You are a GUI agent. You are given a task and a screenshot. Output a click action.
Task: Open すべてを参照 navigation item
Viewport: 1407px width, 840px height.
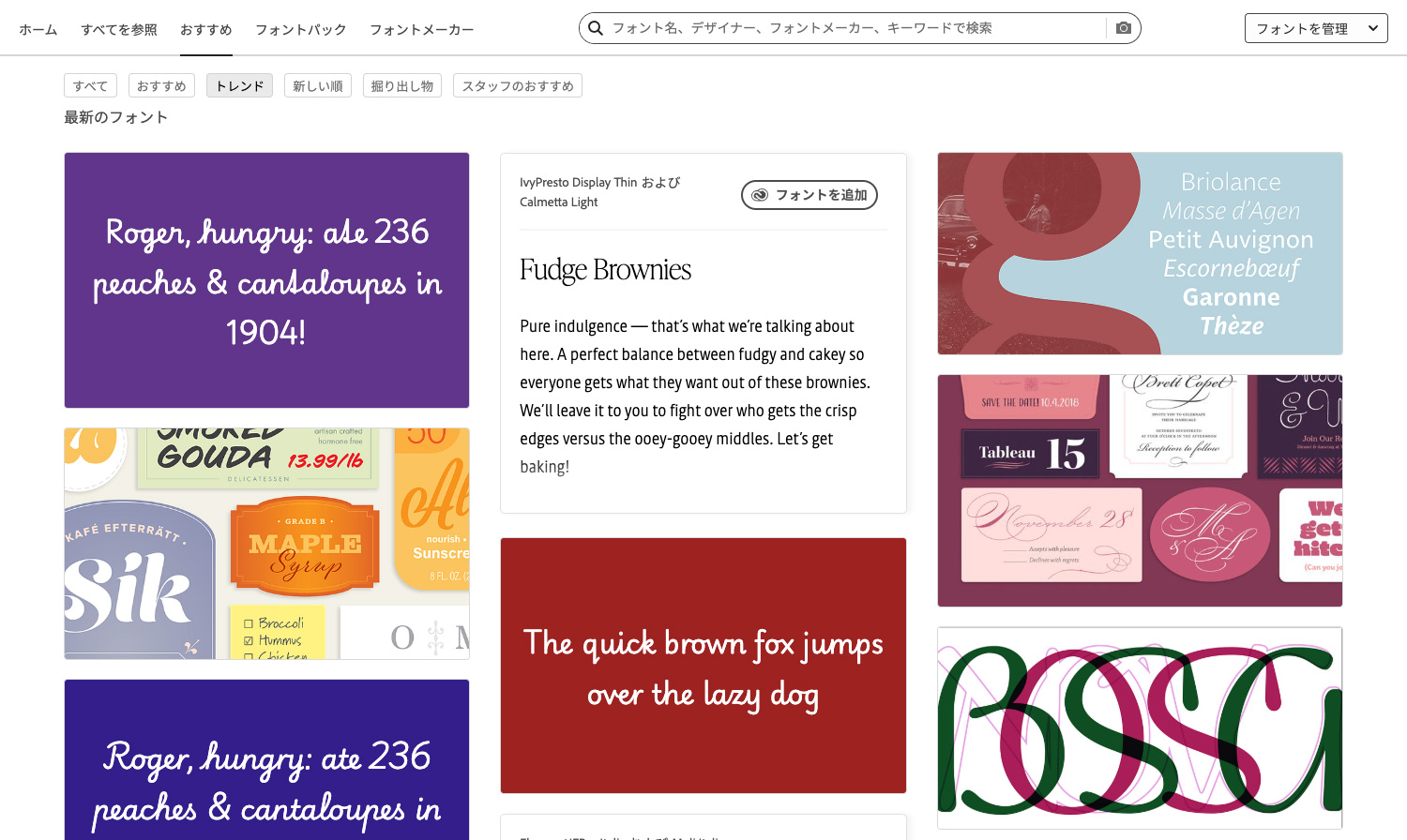click(119, 30)
